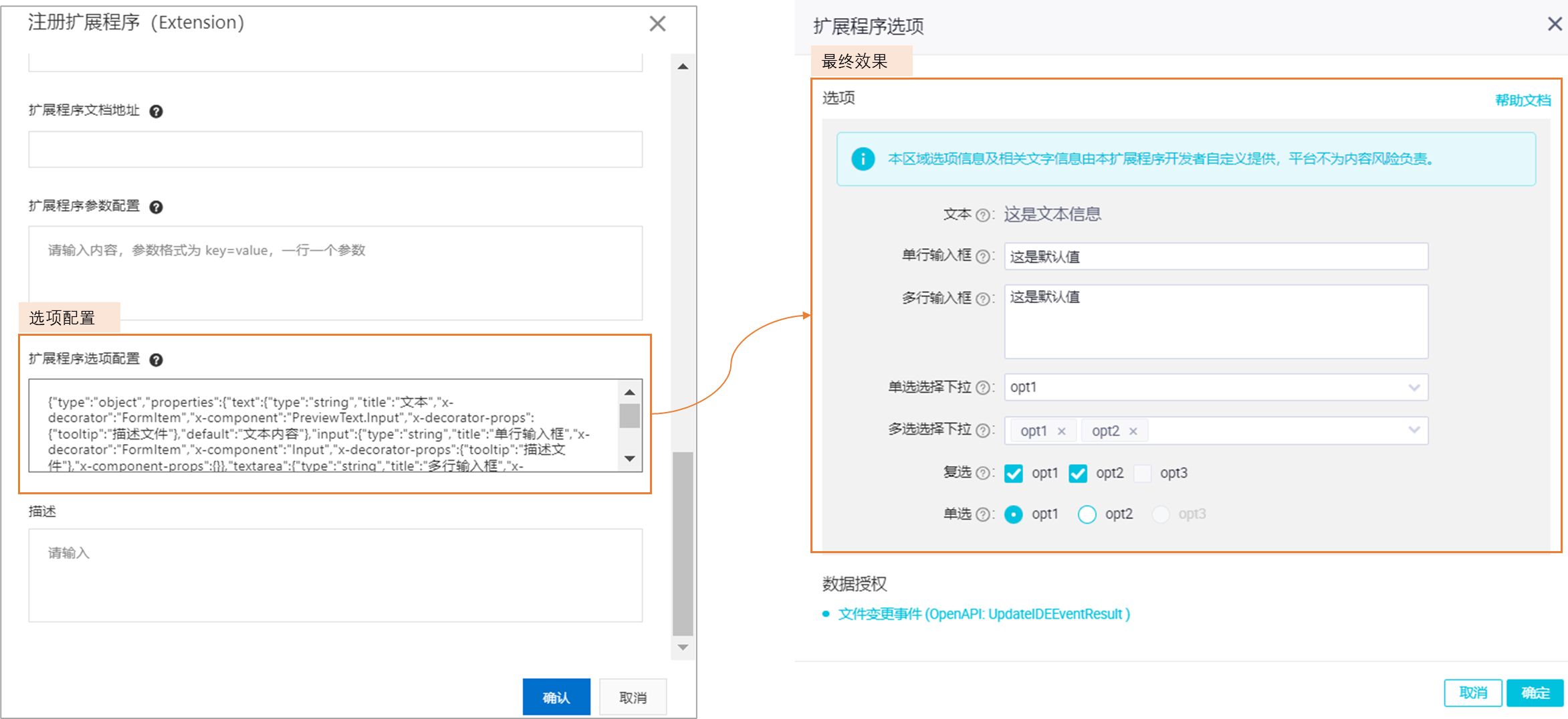Screen dimensions: 1568x719
Task: Click the 这是文本信息 text value
Action: click(1052, 214)
